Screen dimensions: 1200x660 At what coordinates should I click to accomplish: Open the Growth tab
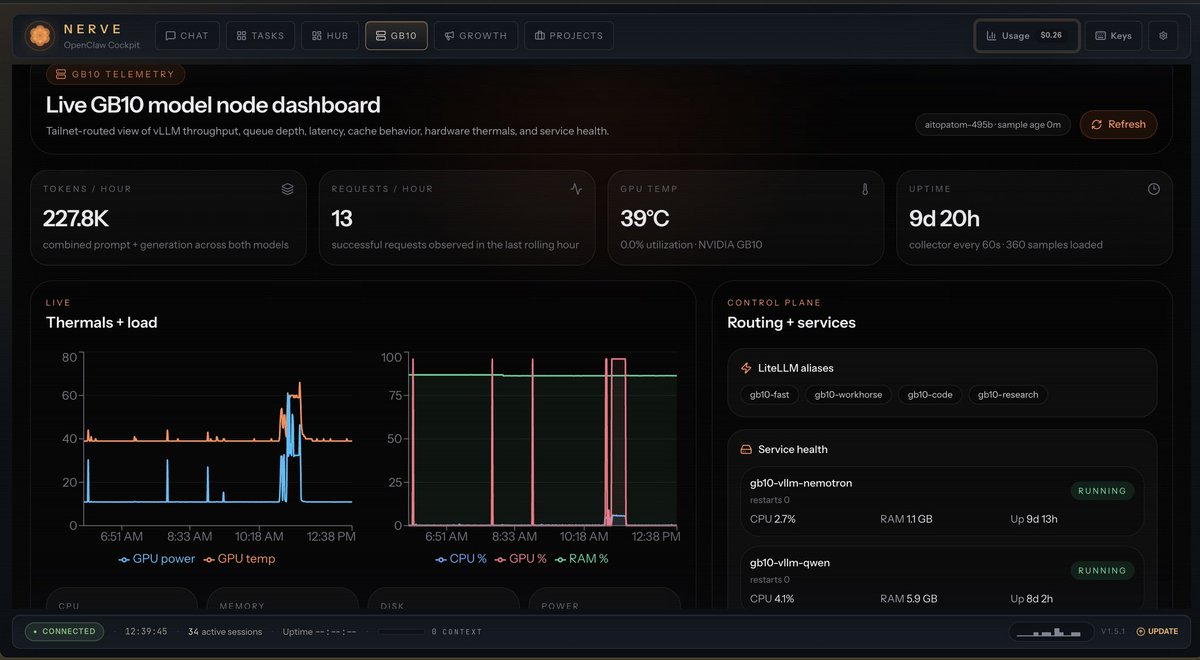[476, 36]
